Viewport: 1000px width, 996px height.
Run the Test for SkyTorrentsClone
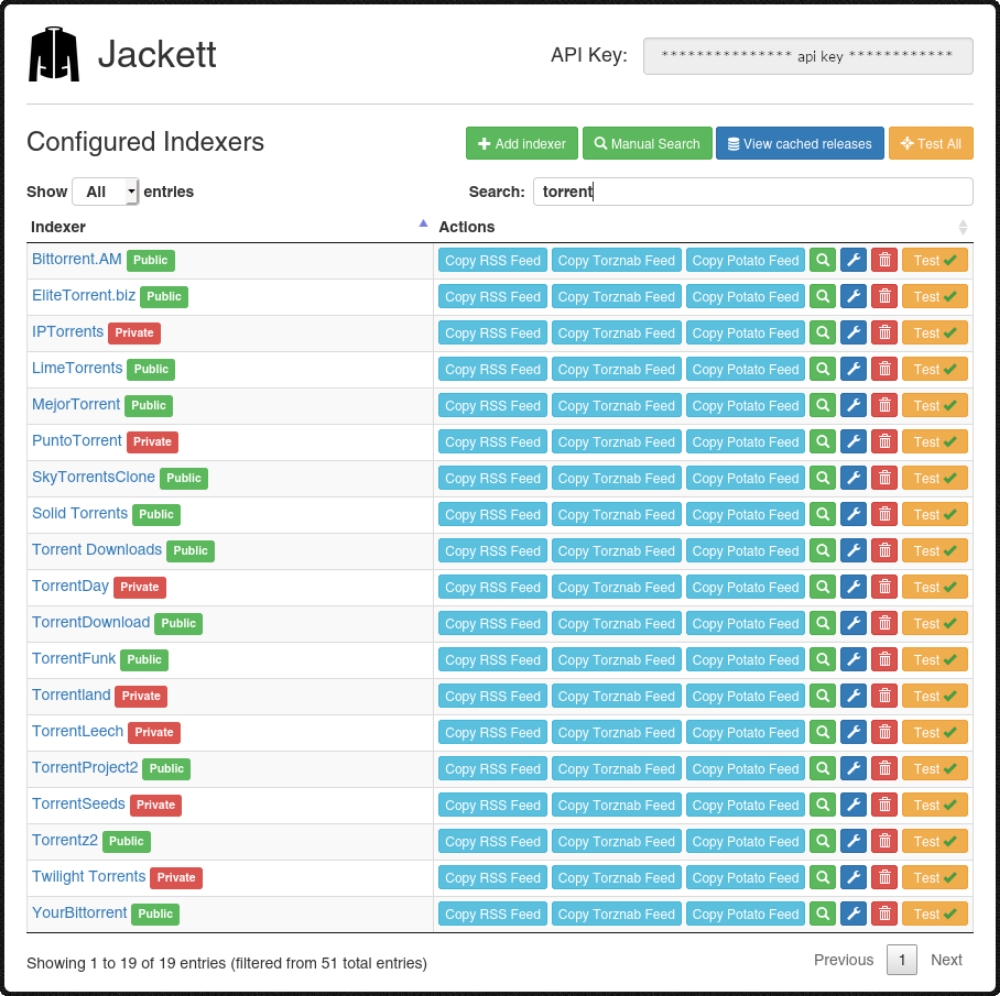click(934, 478)
